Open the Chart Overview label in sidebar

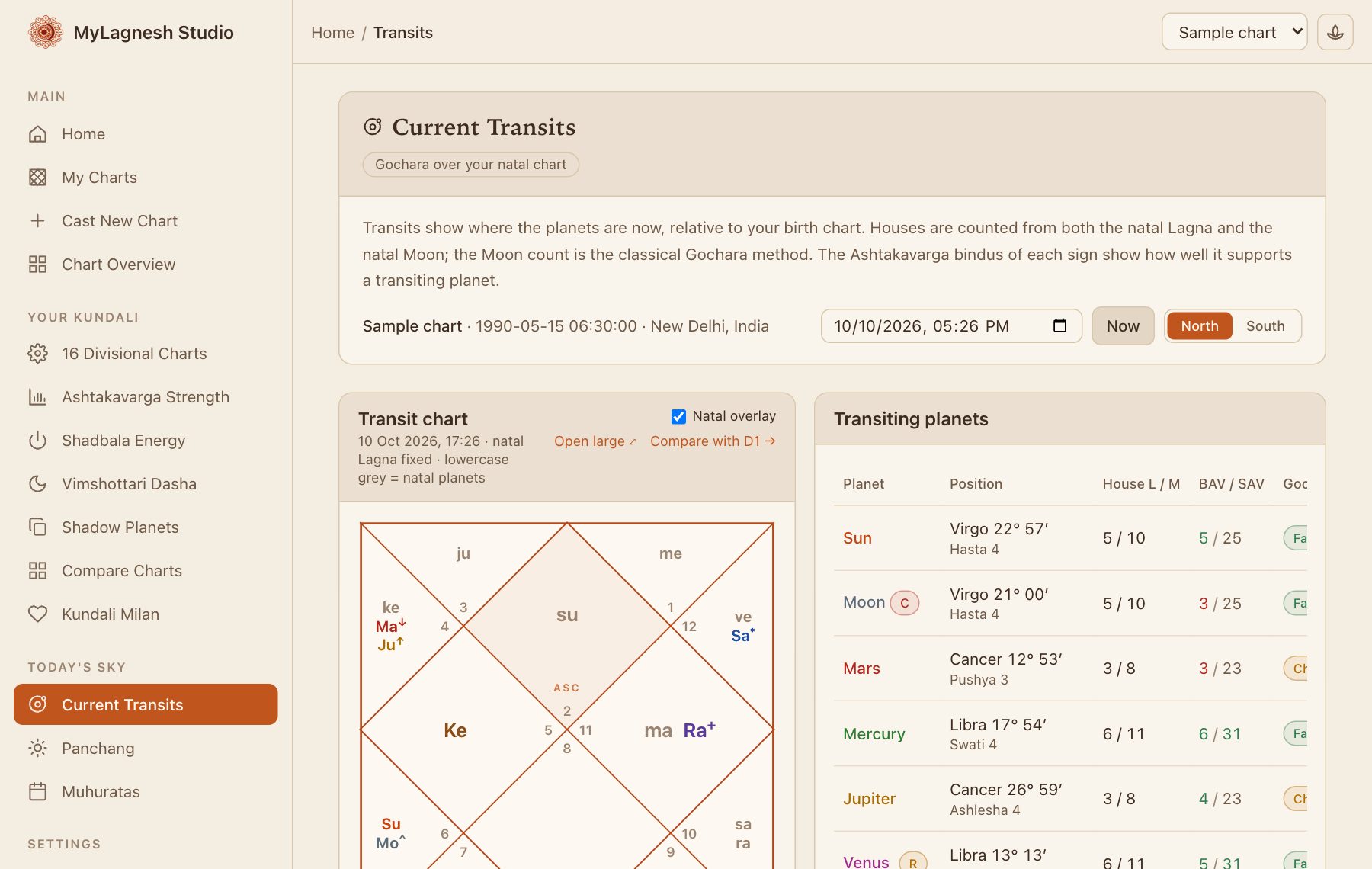pos(118,265)
